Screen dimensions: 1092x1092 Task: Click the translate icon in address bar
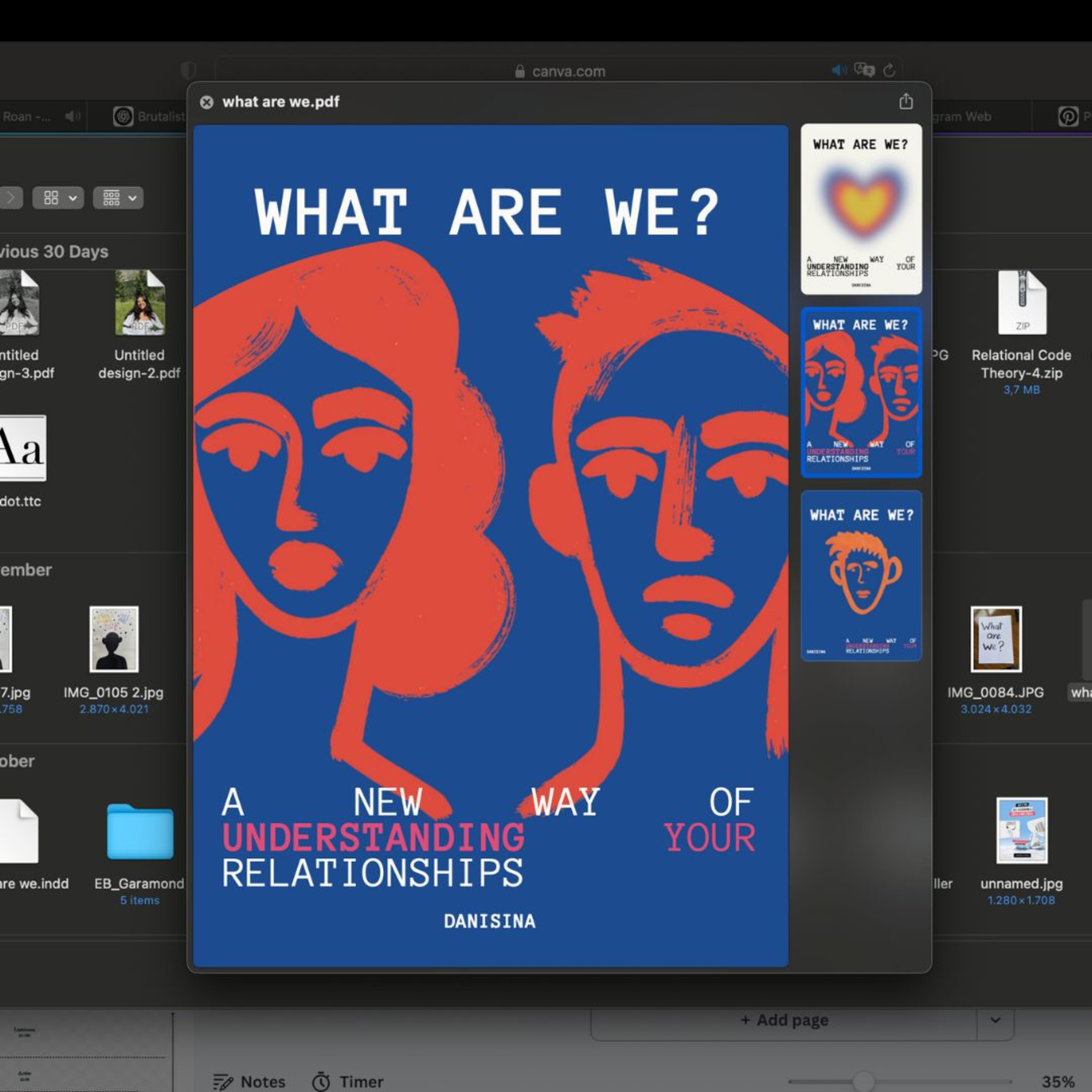[864, 70]
